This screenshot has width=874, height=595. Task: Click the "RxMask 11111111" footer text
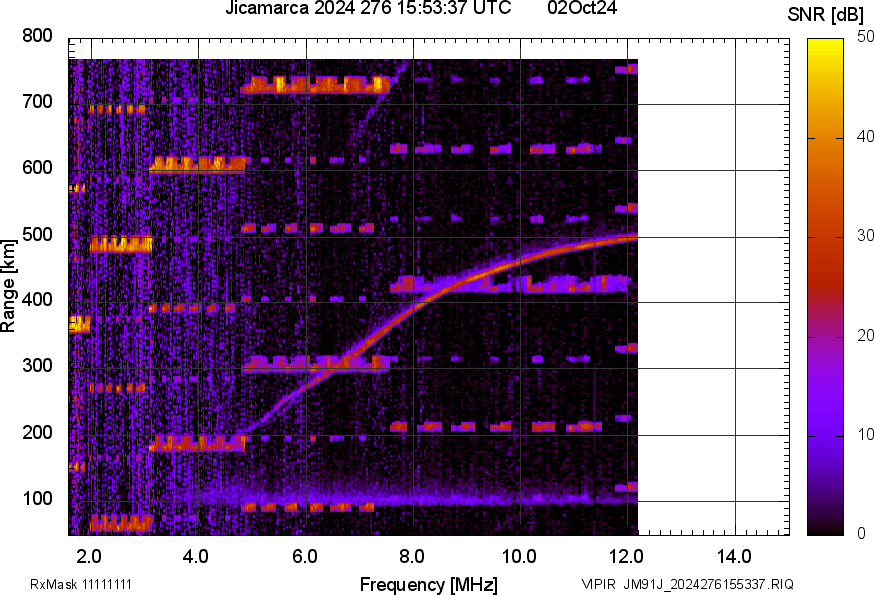81,584
